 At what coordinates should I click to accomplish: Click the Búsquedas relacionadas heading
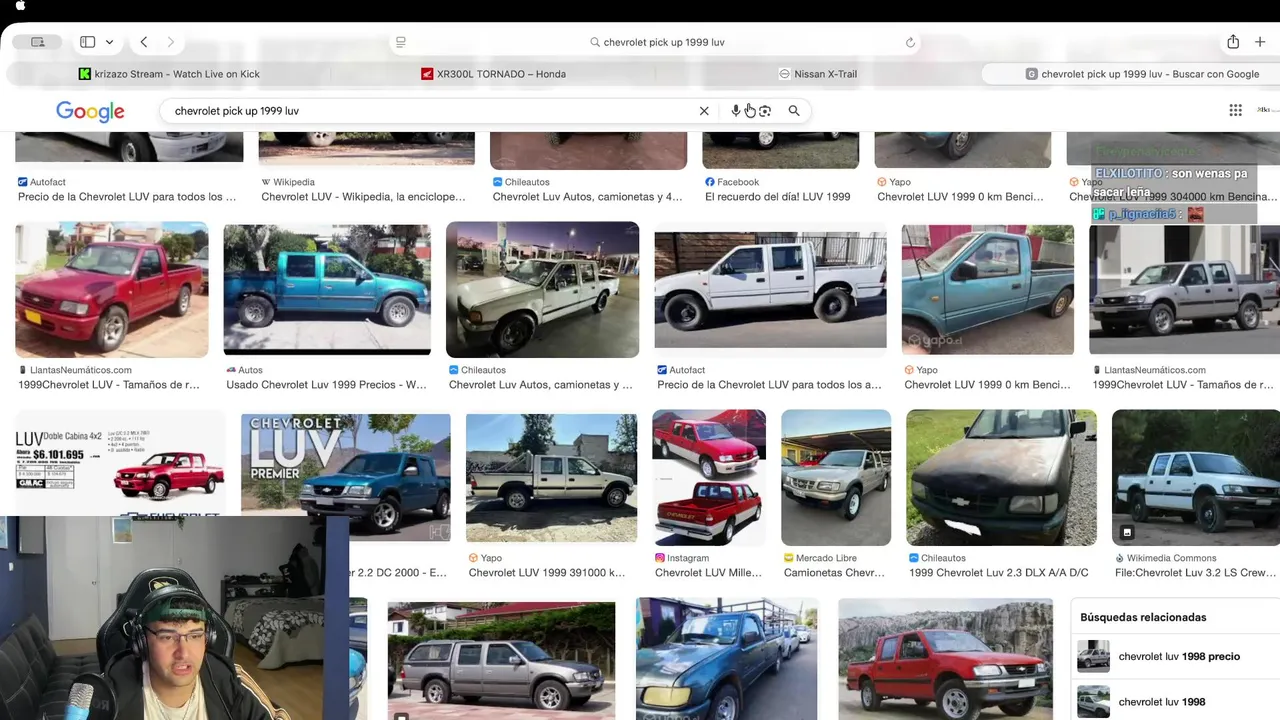point(1143,617)
